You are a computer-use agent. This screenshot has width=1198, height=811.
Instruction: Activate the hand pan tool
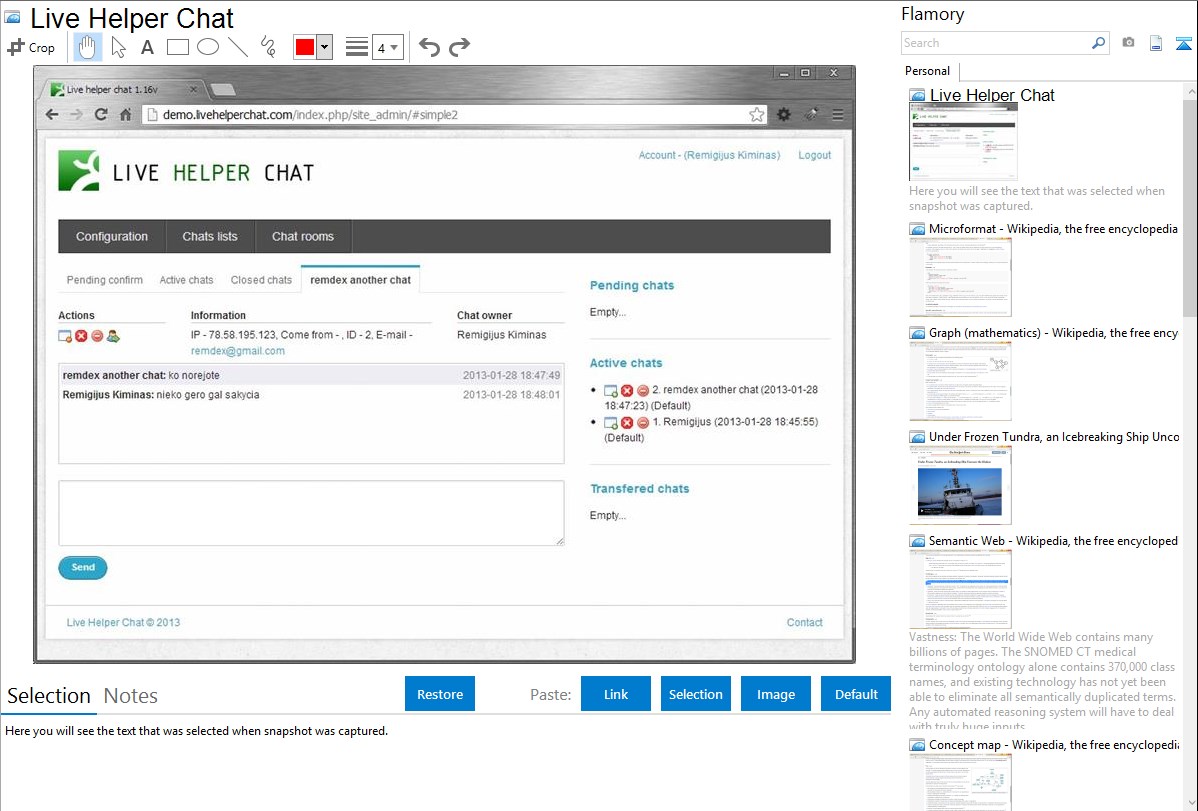[88, 47]
